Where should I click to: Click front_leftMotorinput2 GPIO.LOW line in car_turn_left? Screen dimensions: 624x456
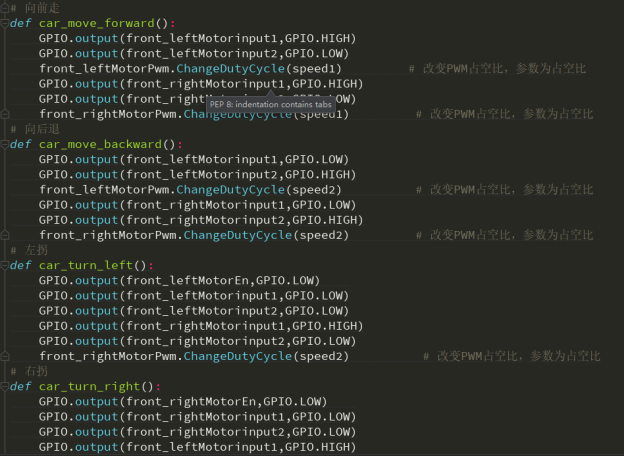click(x=194, y=311)
